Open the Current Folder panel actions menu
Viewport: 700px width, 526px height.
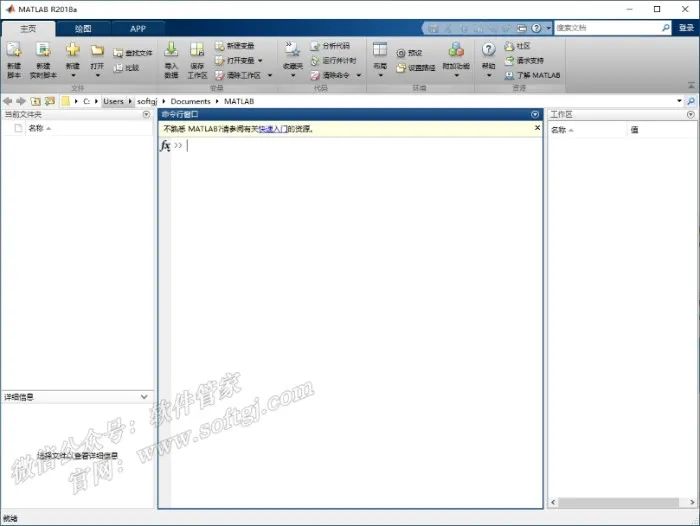pyautogui.click(x=146, y=115)
